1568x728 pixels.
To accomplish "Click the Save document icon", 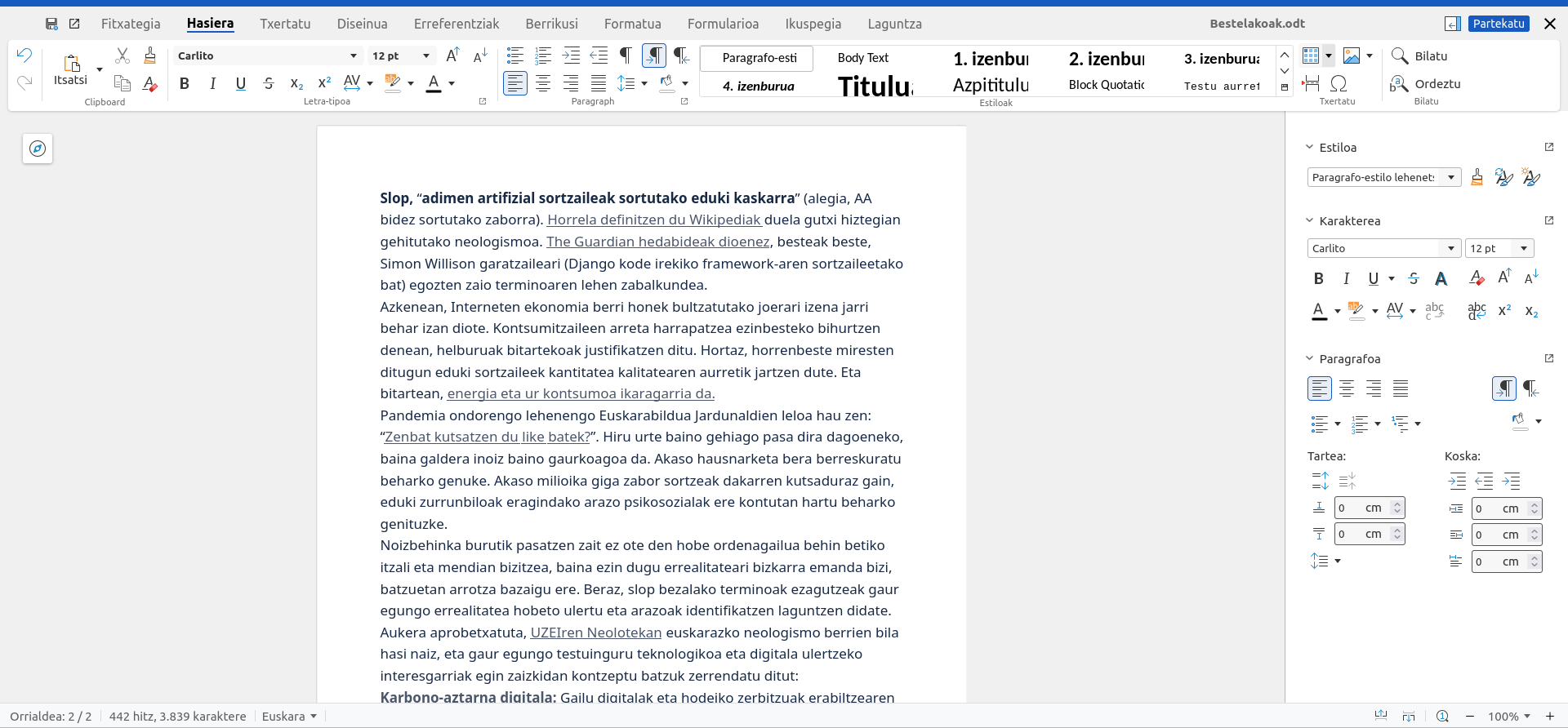I will tap(51, 24).
